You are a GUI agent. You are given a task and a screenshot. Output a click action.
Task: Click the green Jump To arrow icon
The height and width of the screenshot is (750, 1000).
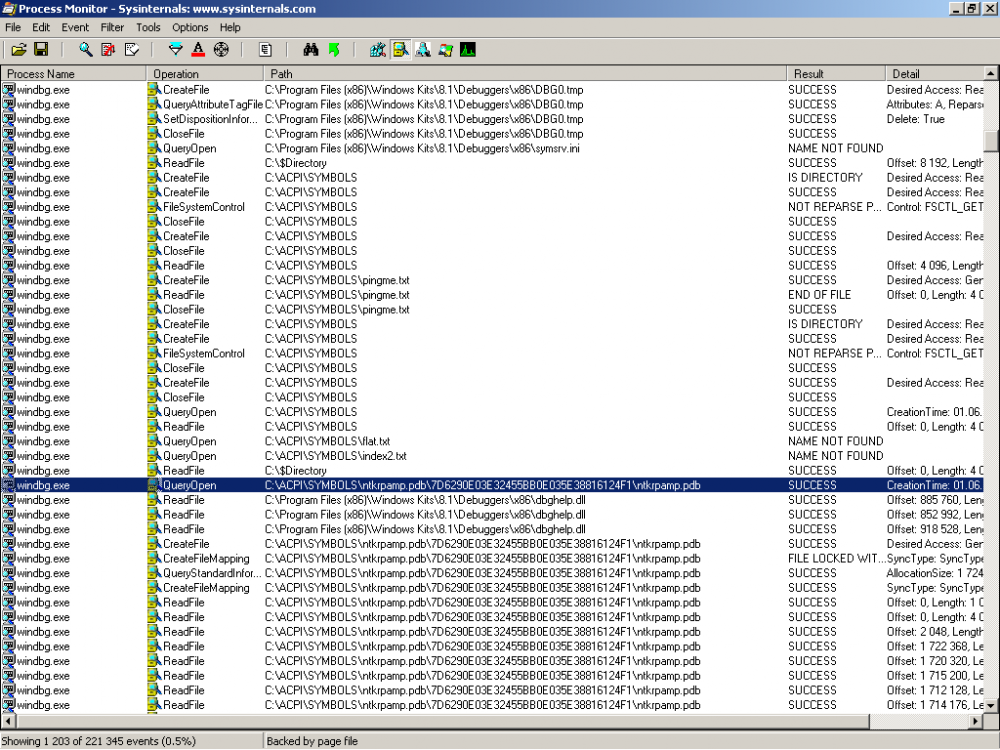click(x=334, y=49)
